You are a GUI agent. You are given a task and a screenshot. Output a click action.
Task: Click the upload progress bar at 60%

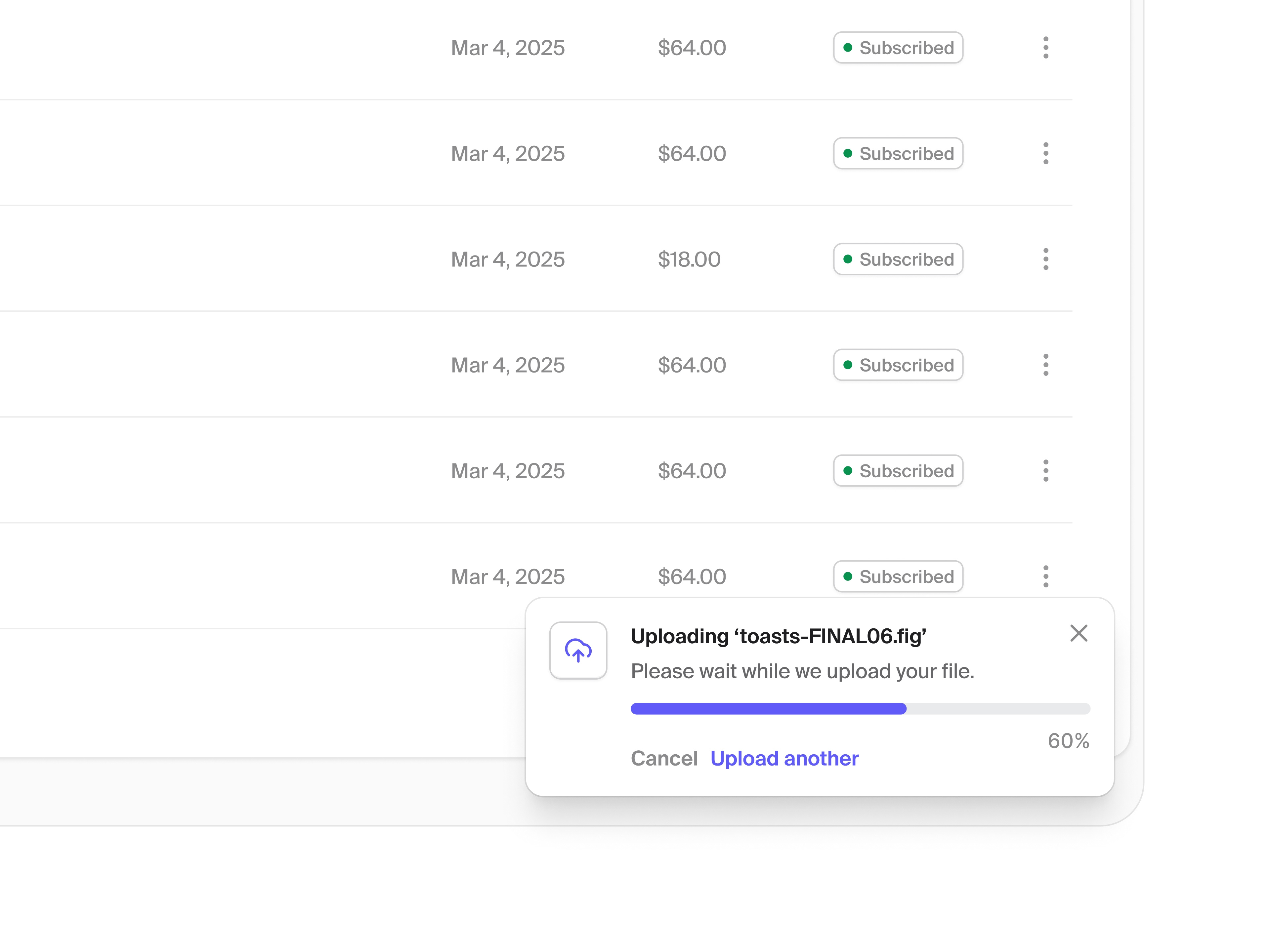coord(860,709)
